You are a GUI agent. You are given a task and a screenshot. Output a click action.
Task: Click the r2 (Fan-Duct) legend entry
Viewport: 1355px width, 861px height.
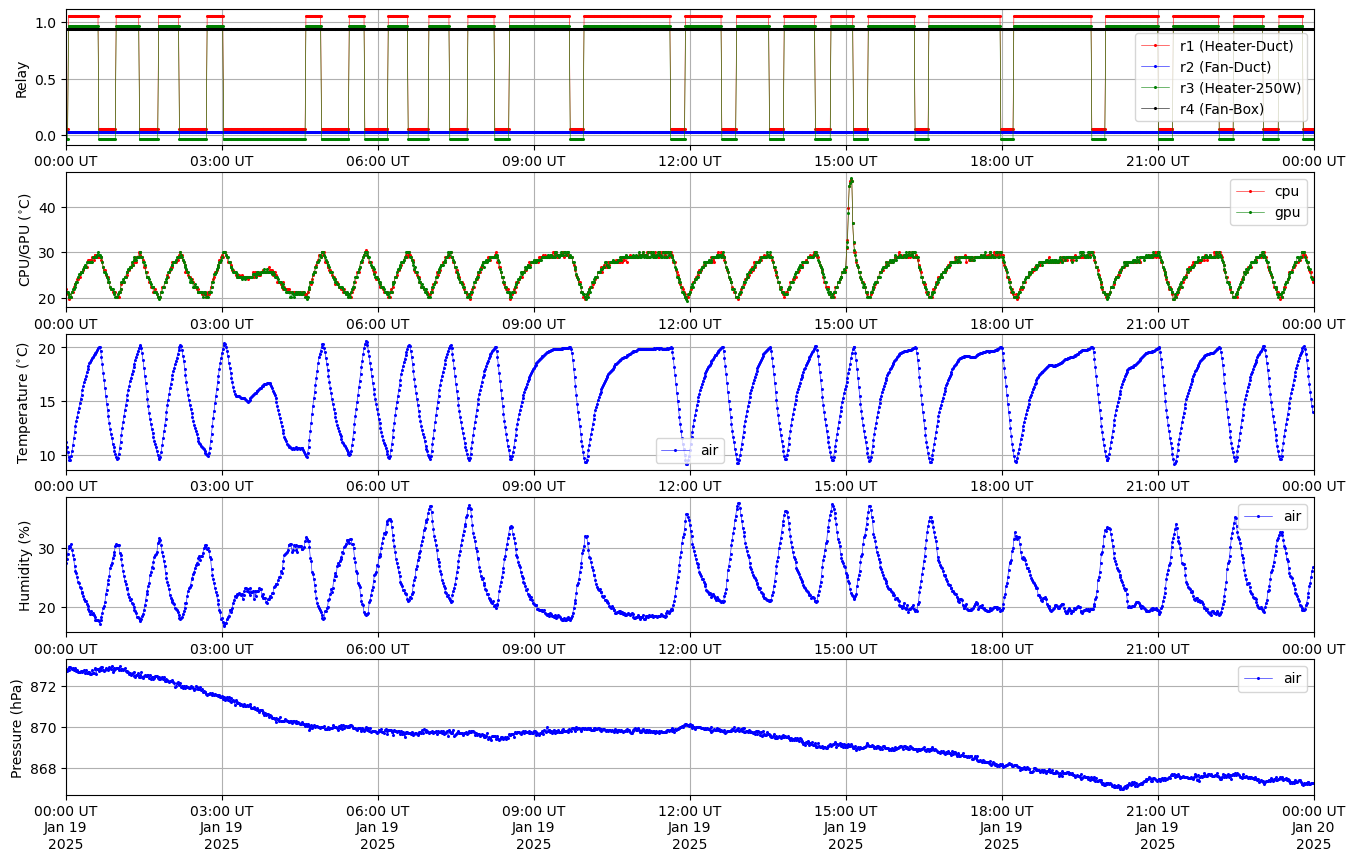[1208, 67]
